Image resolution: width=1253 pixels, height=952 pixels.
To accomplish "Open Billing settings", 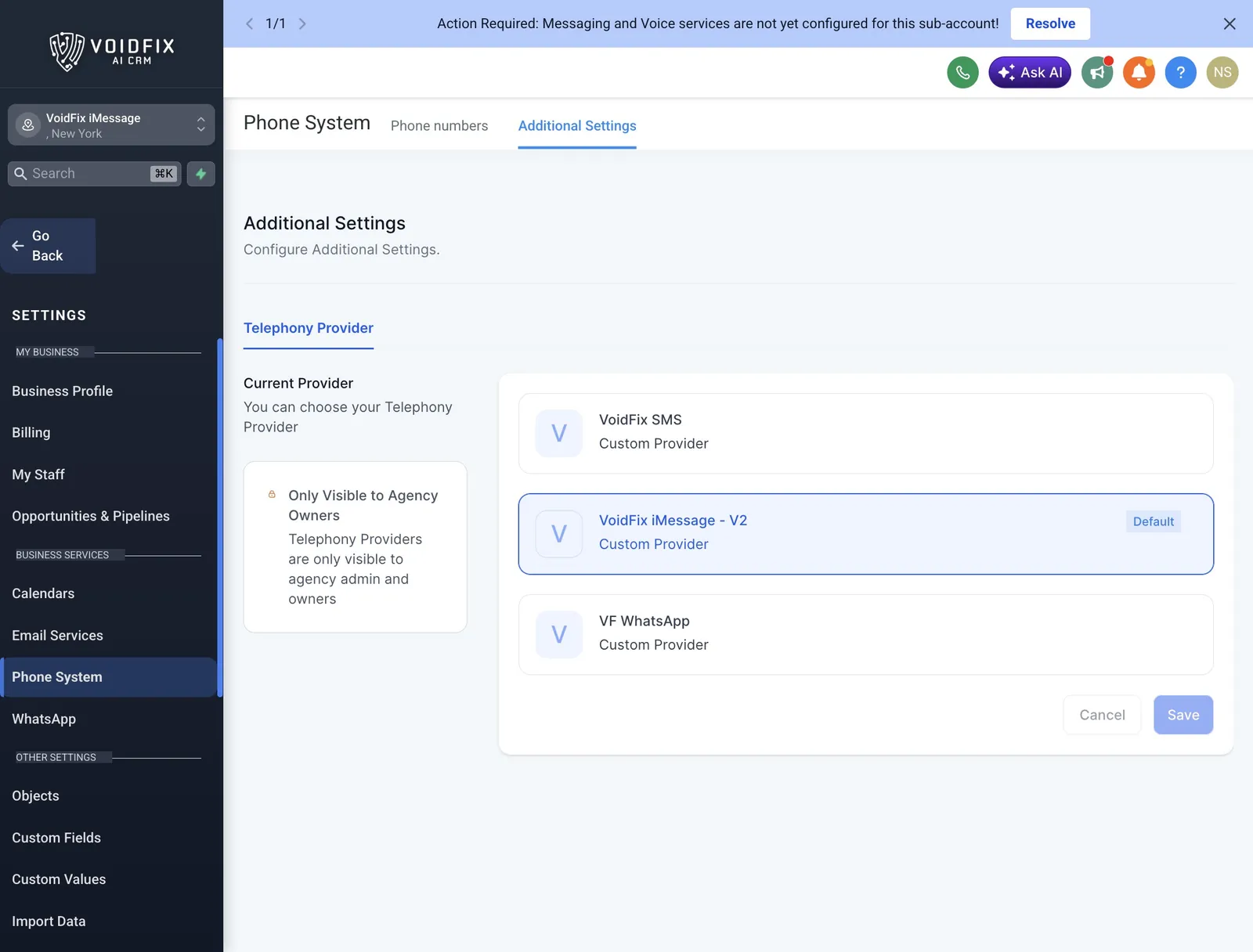I will click(x=31, y=432).
